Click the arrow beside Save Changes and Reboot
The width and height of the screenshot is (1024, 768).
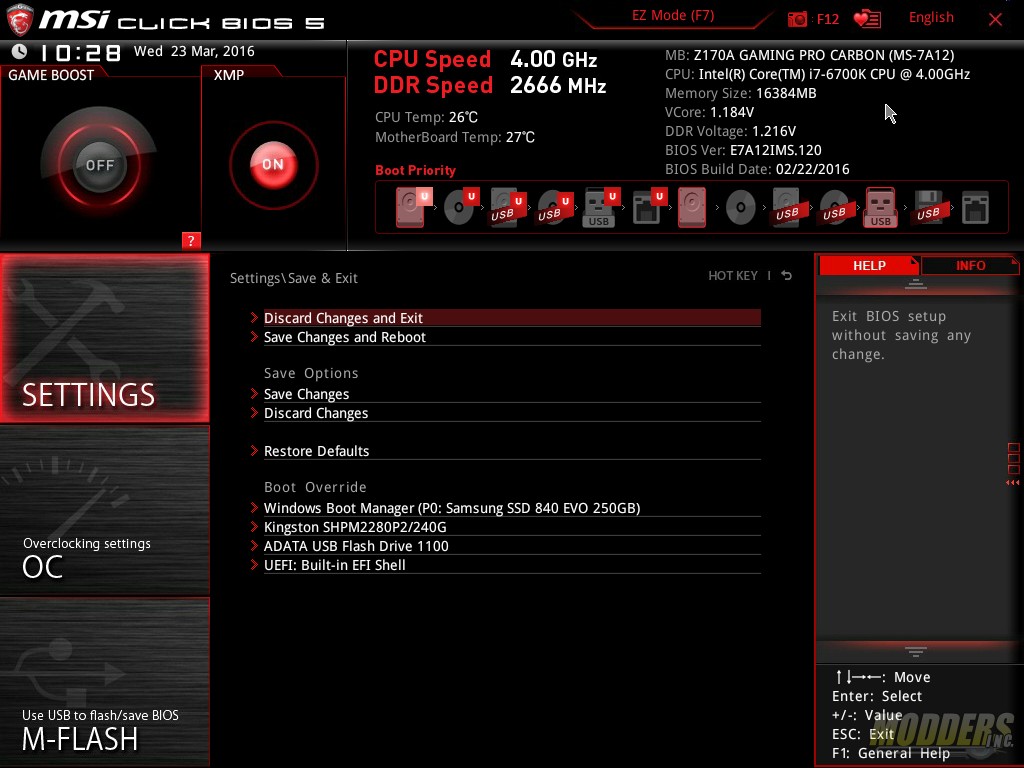[x=254, y=336]
